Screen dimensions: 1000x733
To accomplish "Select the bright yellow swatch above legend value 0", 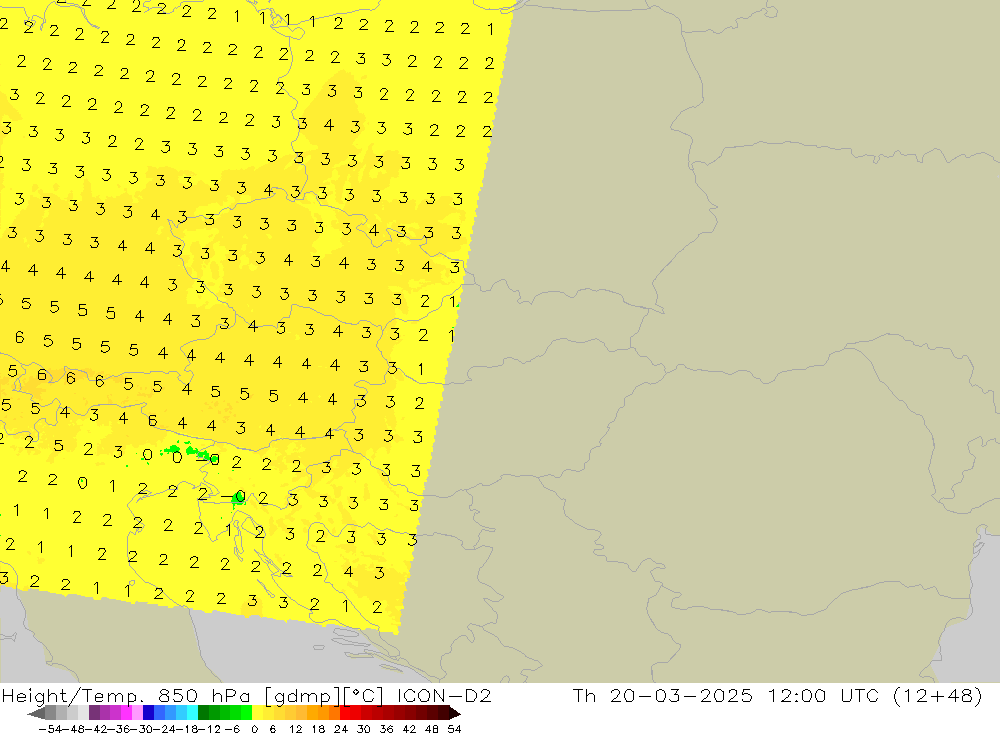I will (x=257, y=713).
